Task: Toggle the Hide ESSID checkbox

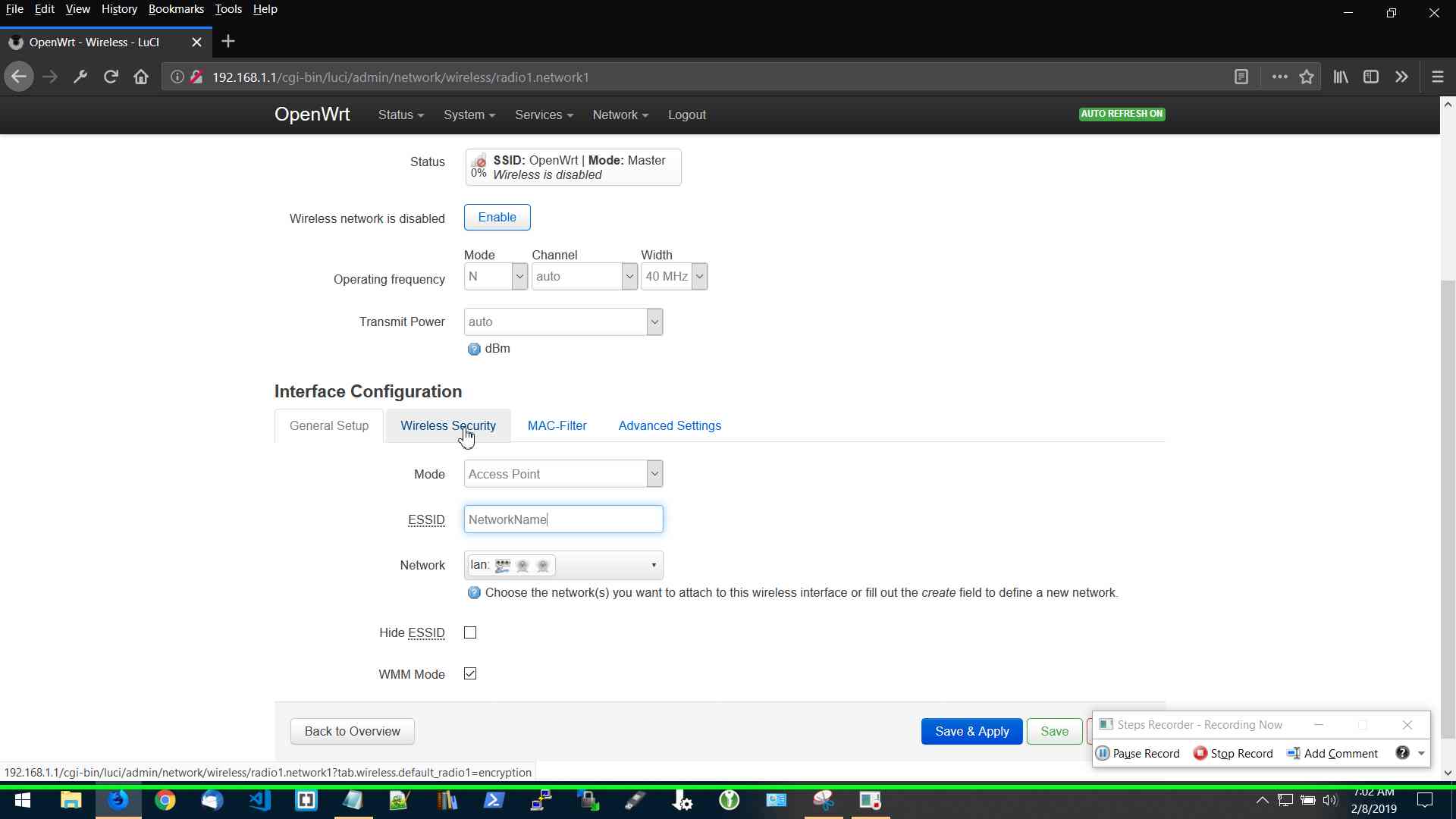Action: (x=470, y=632)
